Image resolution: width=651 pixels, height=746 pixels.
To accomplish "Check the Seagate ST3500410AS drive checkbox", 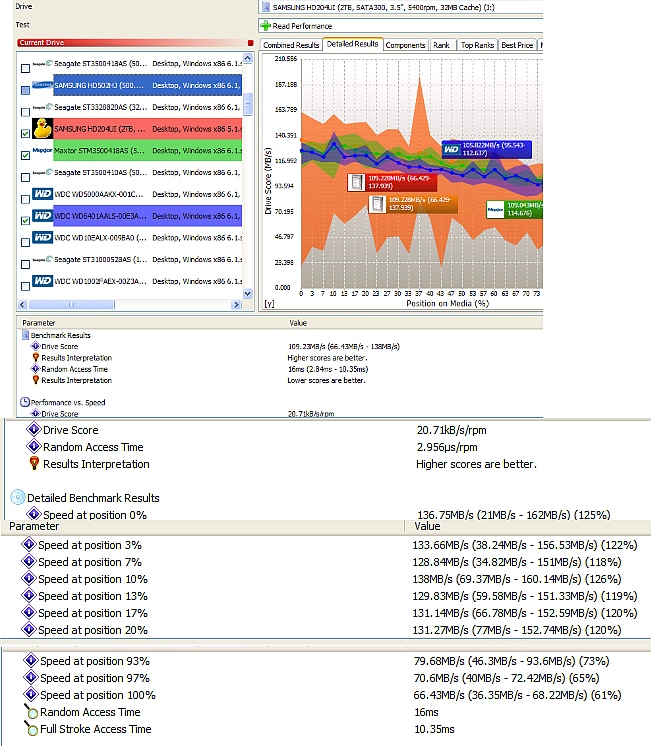I will 26,177.
